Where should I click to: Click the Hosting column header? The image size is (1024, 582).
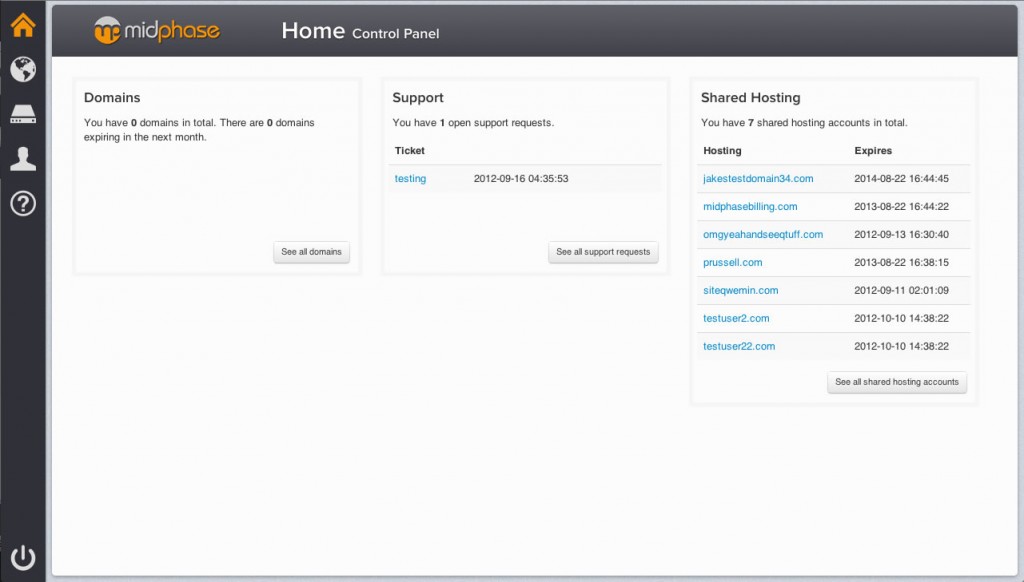click(722, 151)
